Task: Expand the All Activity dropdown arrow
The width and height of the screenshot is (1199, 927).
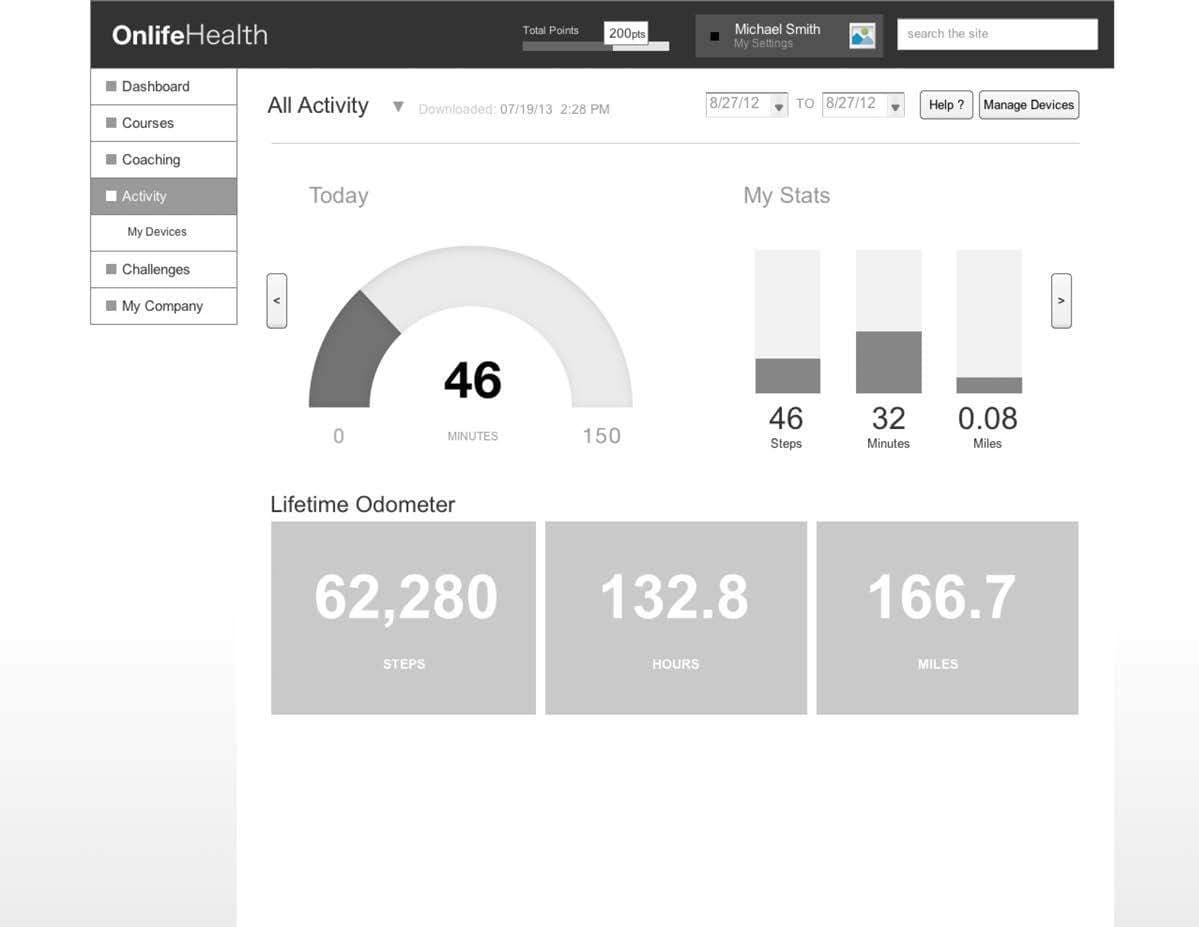Action: tap(398, 106)
